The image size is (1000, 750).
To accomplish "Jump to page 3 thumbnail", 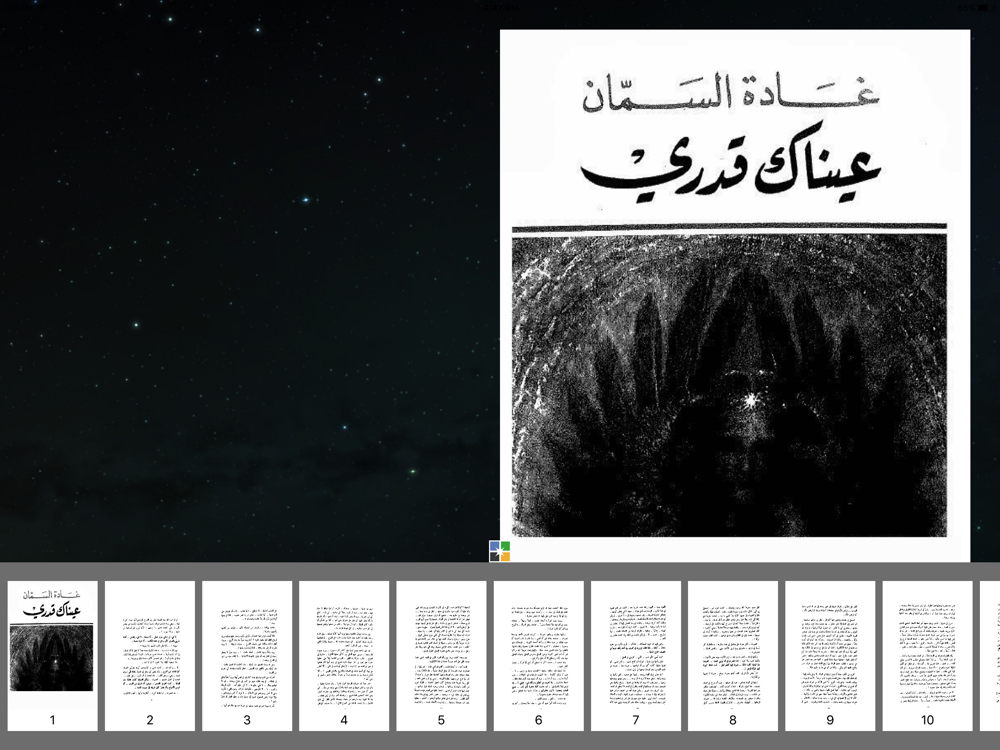I will coord(247,655).
